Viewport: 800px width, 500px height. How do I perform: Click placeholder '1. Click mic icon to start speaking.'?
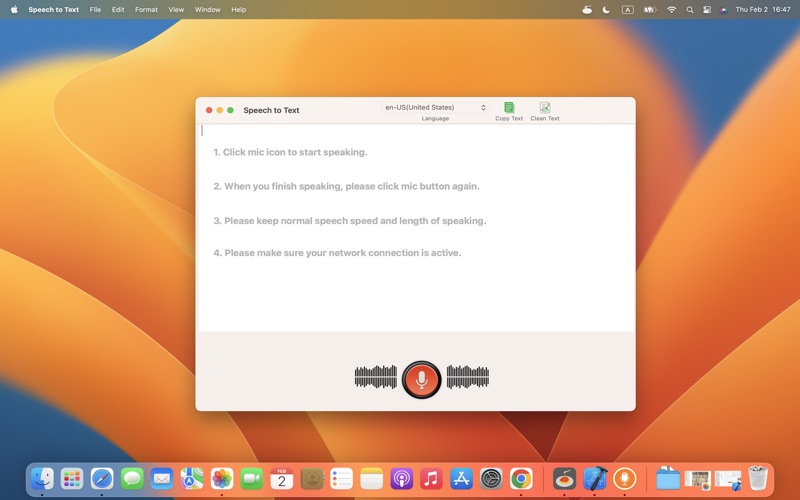pos(290,152)
